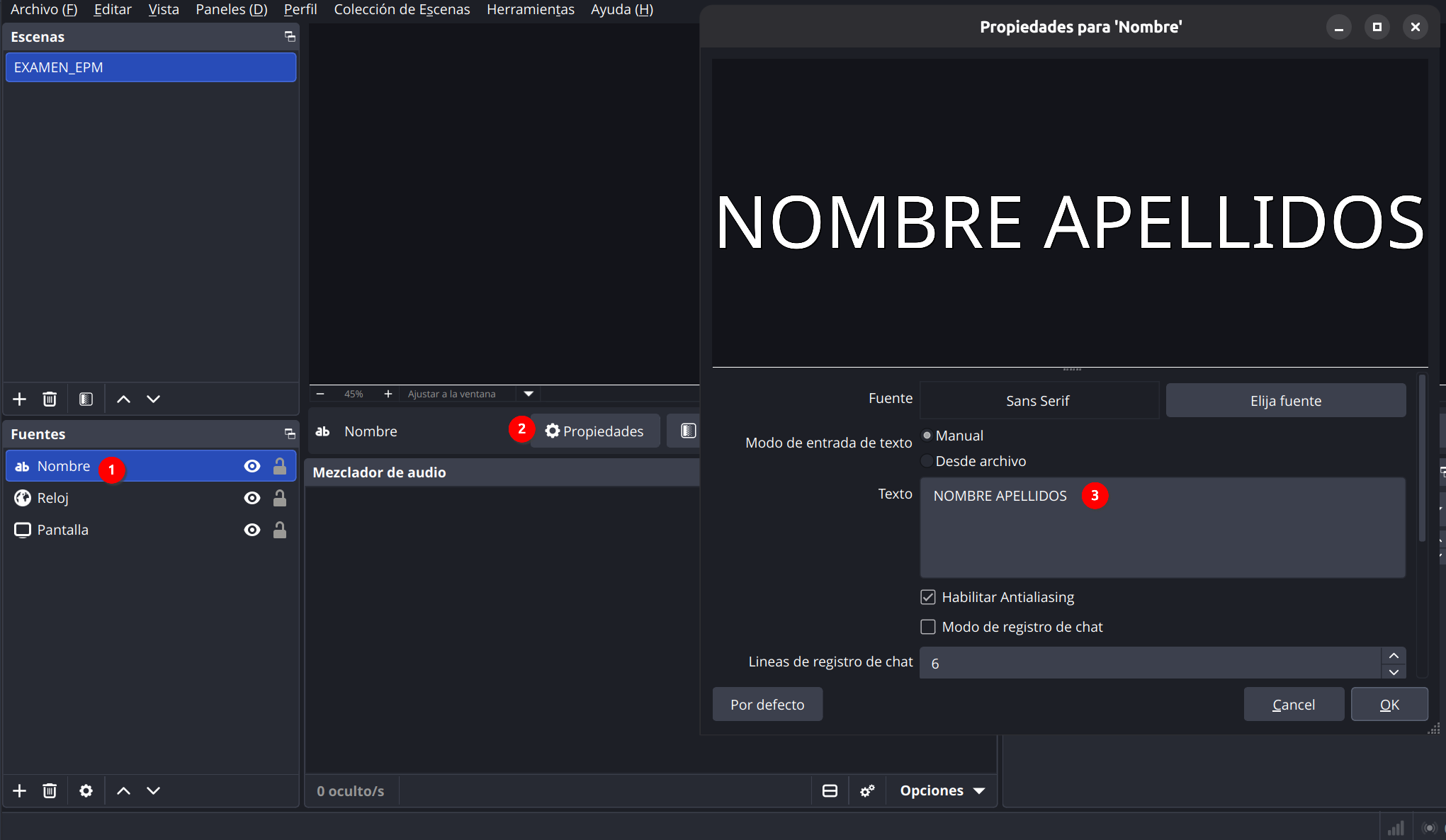Select Manual text input mode
The height and width of the screenshot is (840, 1446).
[927, 436]
